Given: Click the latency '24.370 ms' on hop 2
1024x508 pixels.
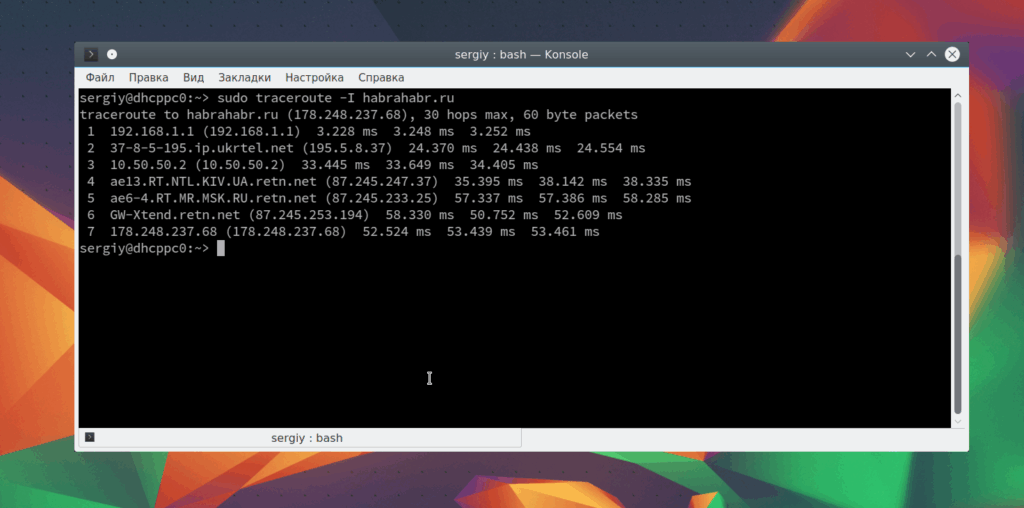Looking at the screenshot, I should coord(442,149).
